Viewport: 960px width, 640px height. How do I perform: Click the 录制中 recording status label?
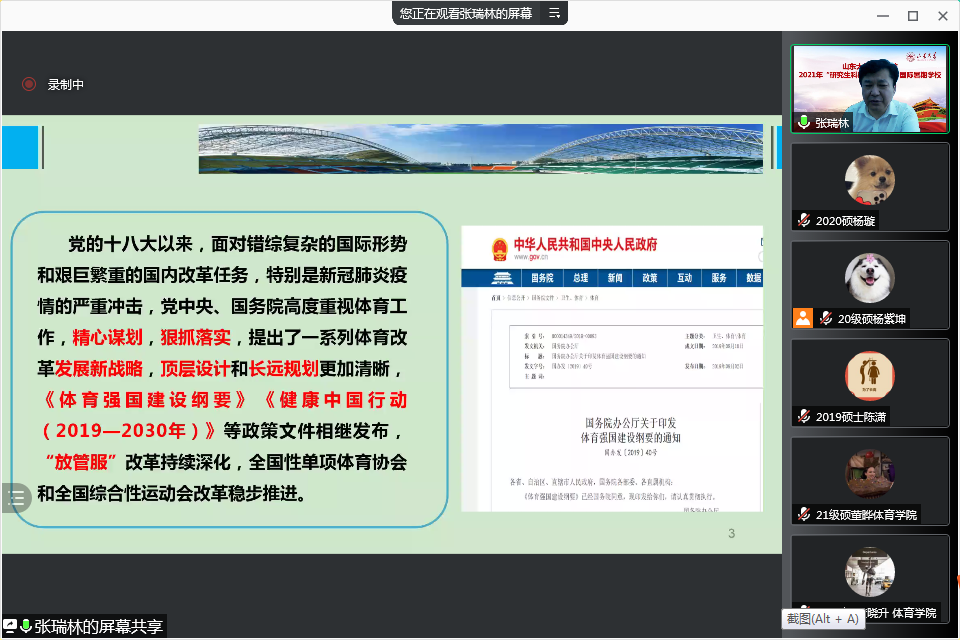pos(66,85)
